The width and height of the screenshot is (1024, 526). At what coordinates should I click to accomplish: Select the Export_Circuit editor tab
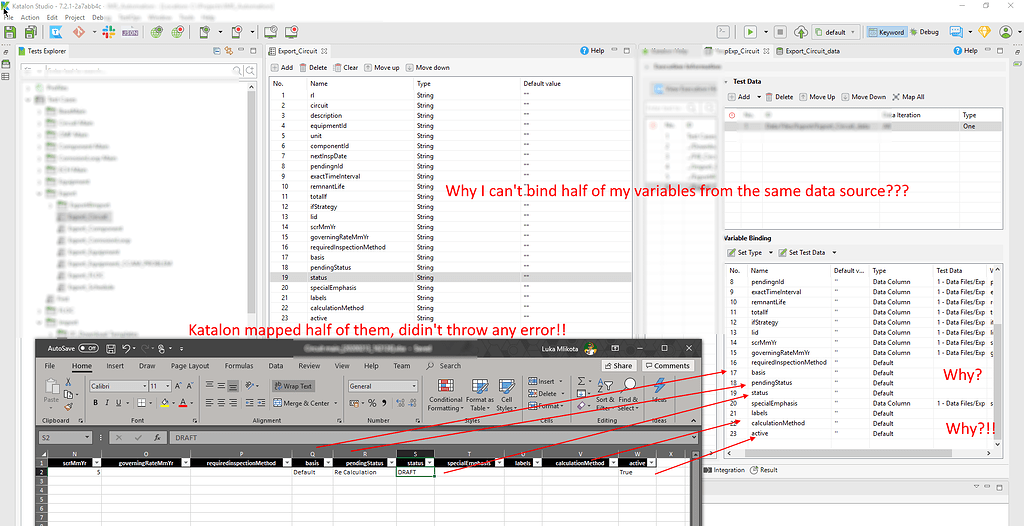pyautogui.click(x=299, y=50)
